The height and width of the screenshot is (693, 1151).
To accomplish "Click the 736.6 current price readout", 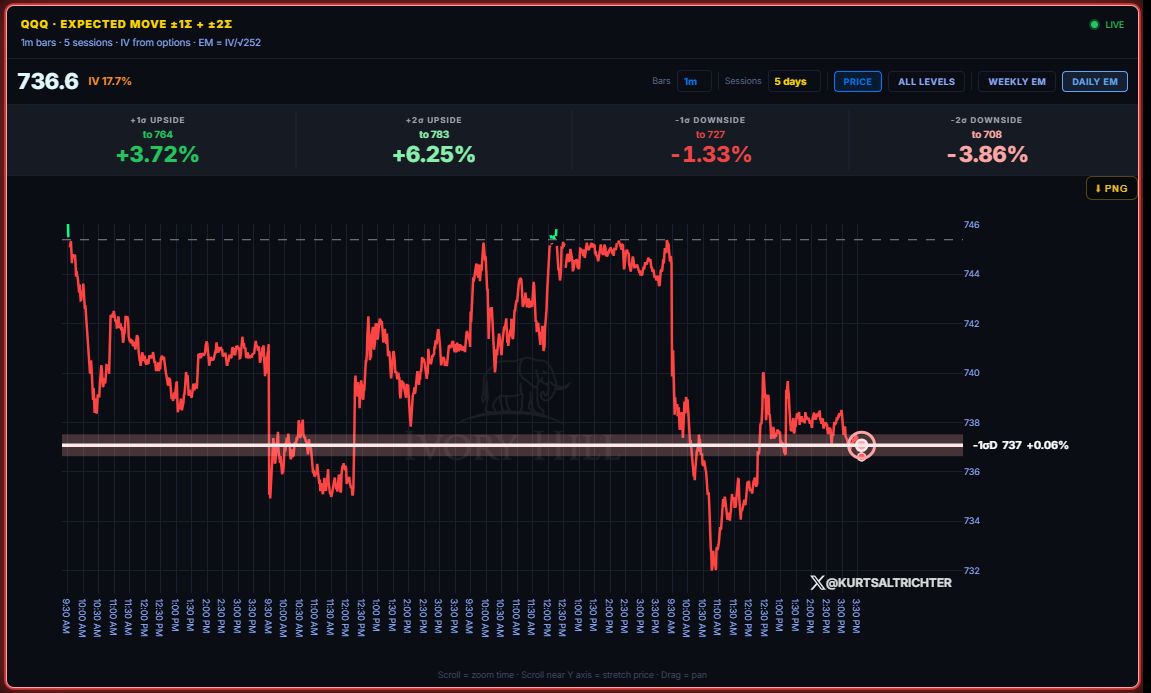I will point(48,81).
